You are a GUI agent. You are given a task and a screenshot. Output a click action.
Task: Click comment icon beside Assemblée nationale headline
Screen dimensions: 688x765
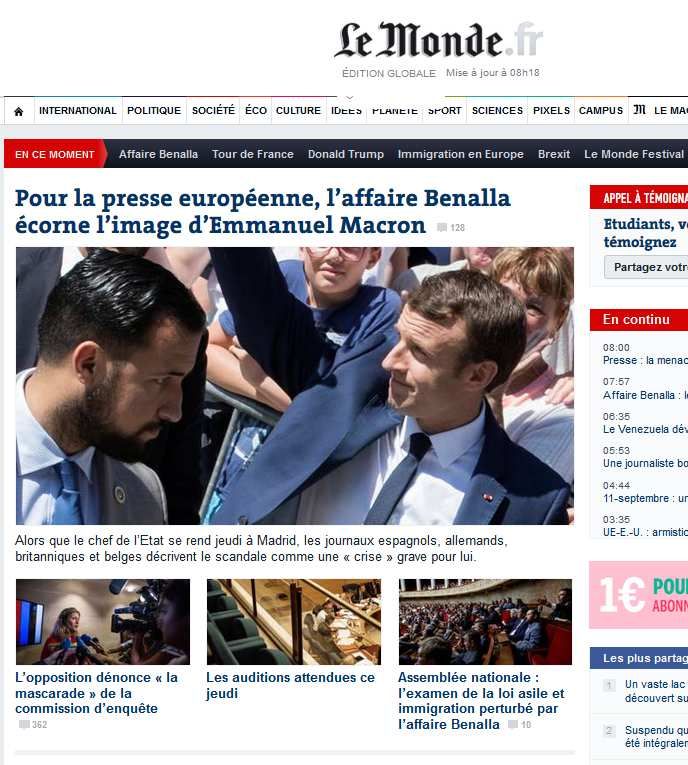click(513, 725)
